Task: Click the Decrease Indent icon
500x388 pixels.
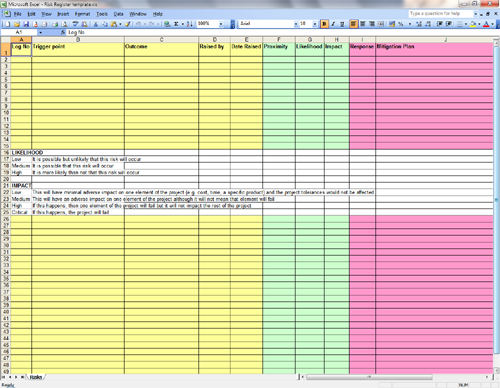Action: click(439, 24)
